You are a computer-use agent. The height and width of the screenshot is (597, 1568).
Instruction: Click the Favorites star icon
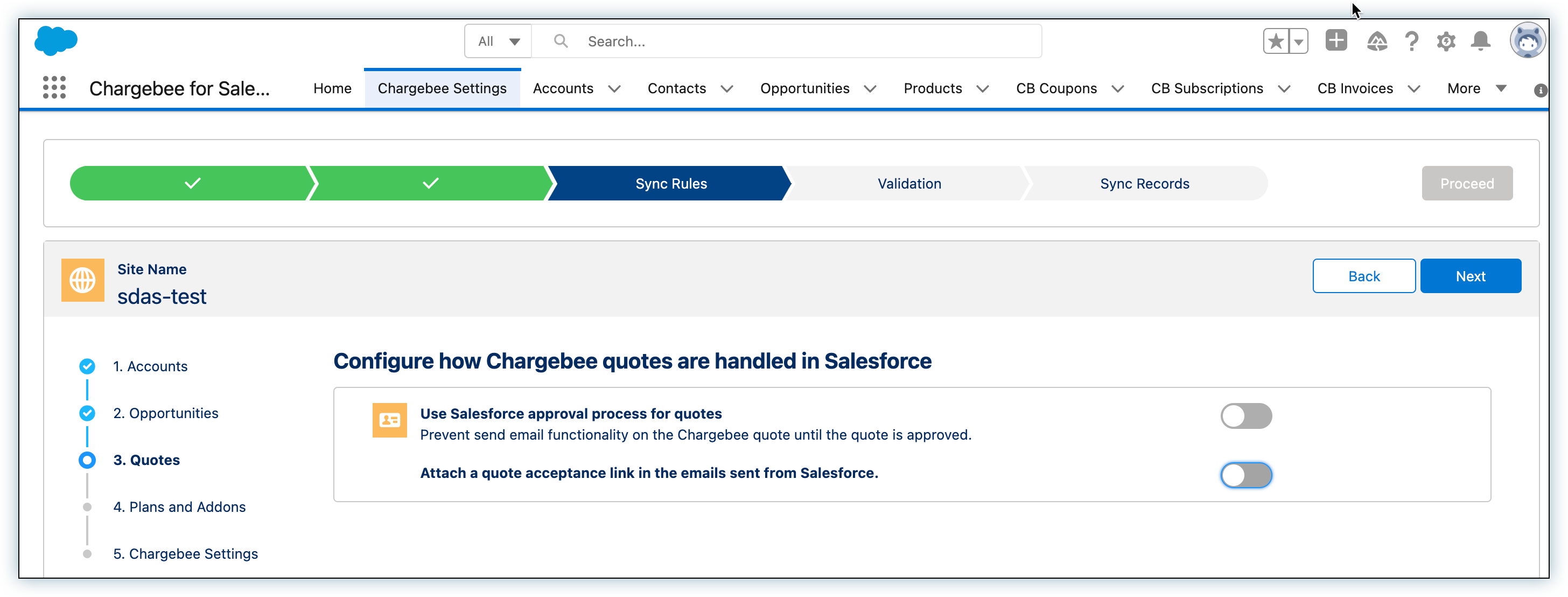1276,41
